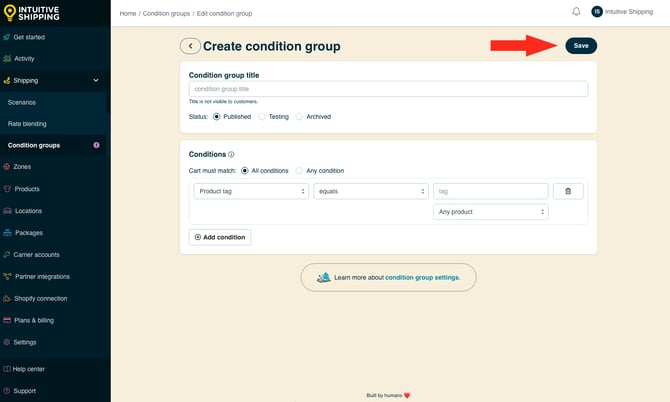
Task: Click the Intuitive Shipping logo
Action: pyautogui.click(x=32, y=13)
